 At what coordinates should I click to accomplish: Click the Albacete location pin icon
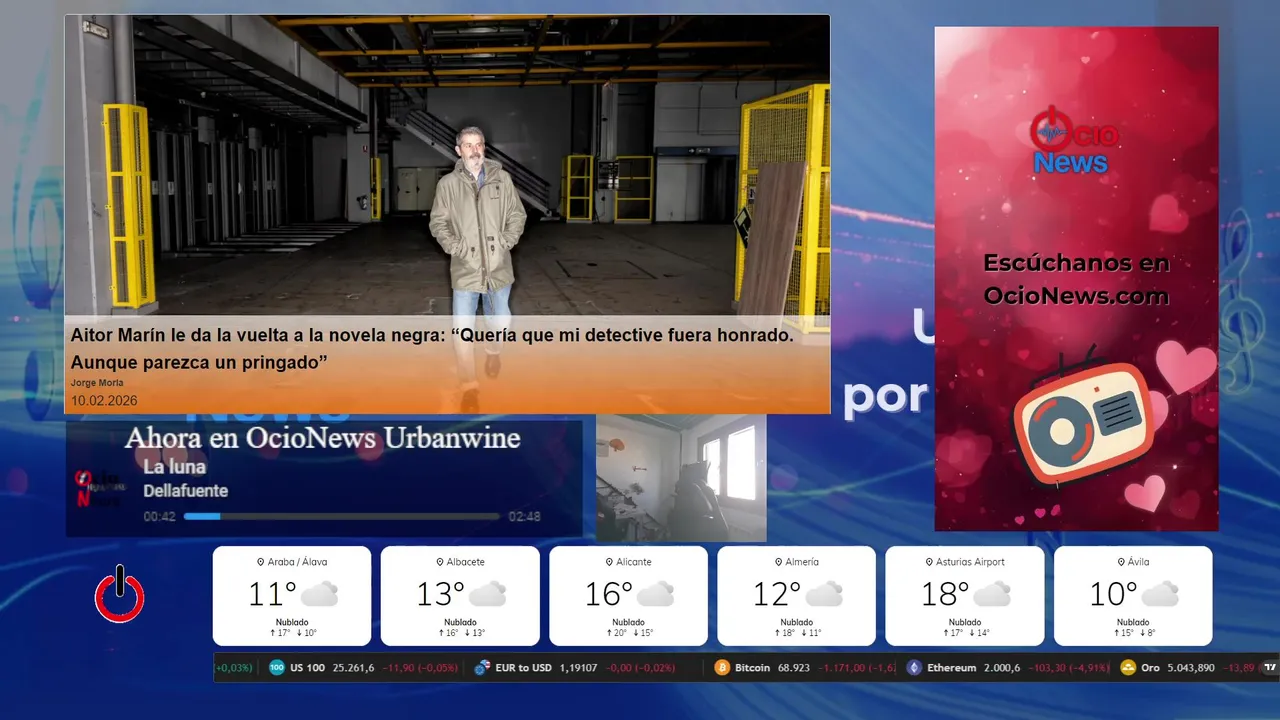click(440, 562)
